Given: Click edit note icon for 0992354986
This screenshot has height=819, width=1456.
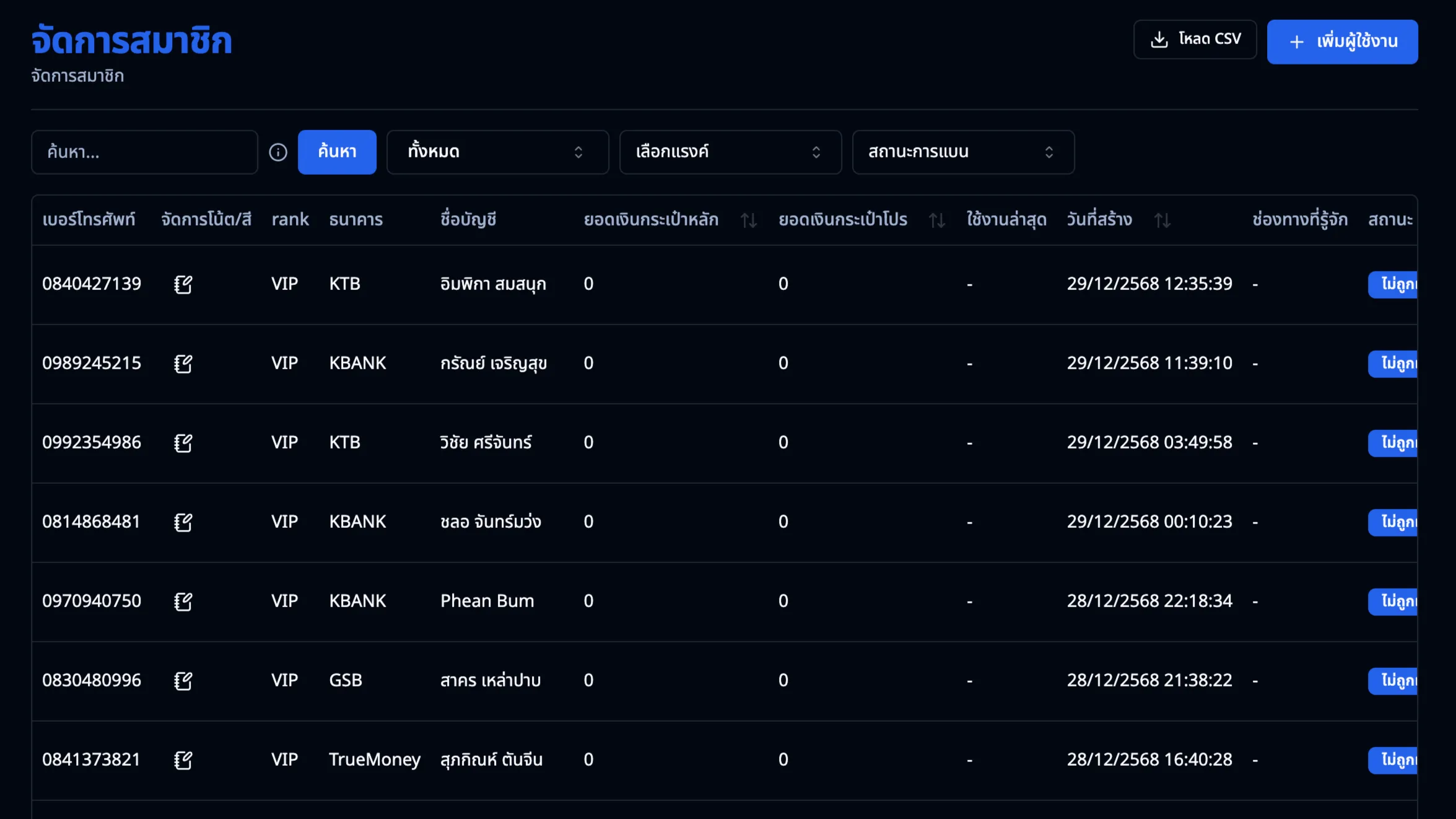Looking at the screenshot, I should pyautogui.click(x=183, y=443).
